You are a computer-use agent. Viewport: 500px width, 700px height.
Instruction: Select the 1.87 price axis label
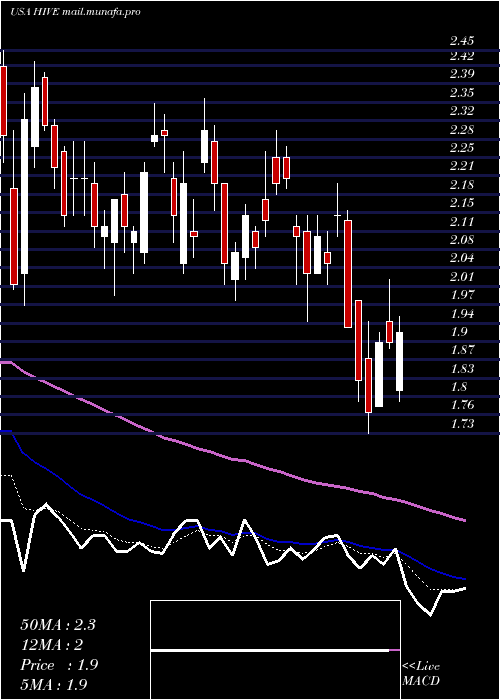[x=462, y=350]
